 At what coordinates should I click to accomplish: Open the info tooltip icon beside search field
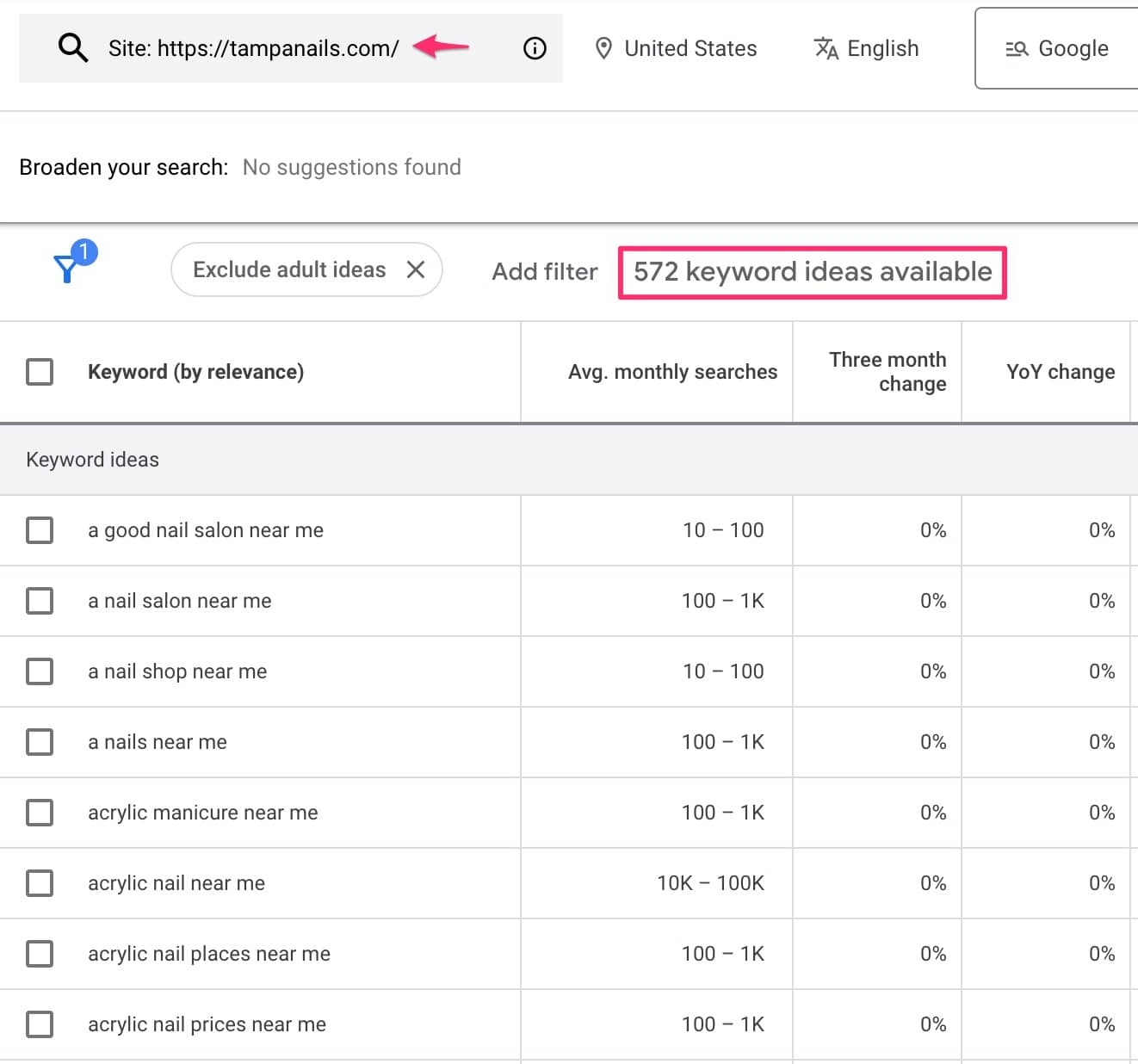[x=534, y=48]
